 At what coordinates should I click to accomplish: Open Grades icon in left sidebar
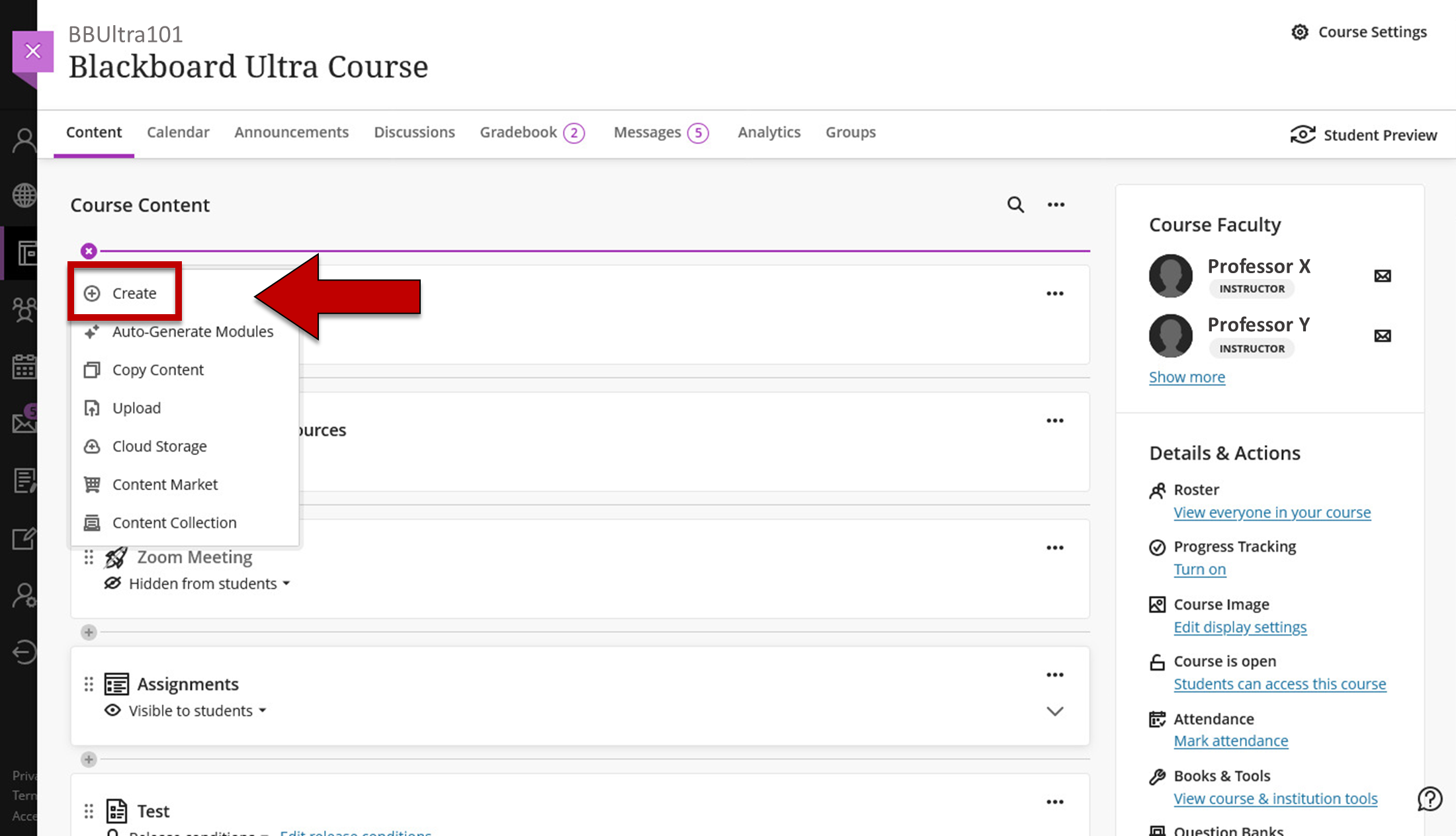pyautogui.click(x=24, y=481)
